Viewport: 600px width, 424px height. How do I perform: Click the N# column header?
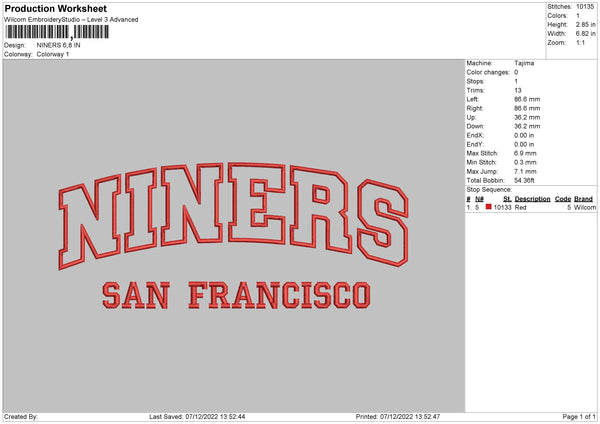coord(479,199)
